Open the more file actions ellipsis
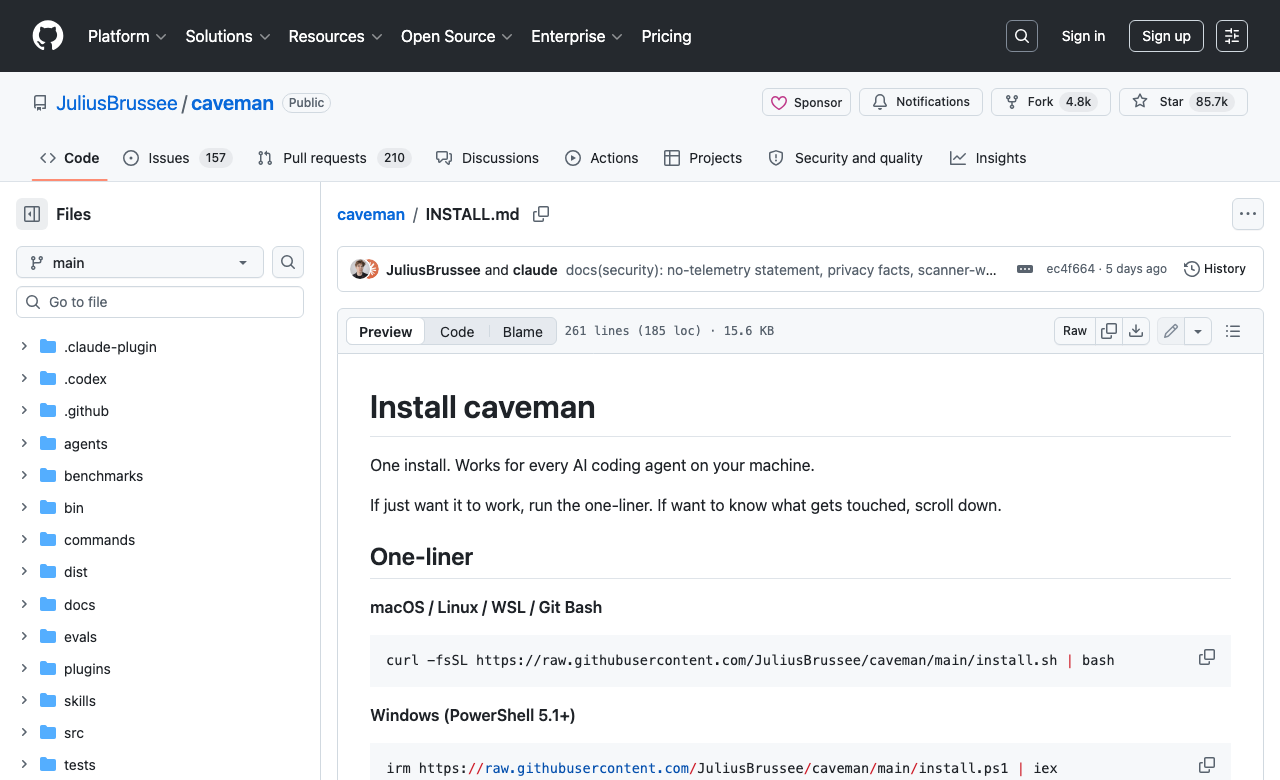Image resolution: width=1280 pixels, height=780 pixels. (x=1247, y=214)
